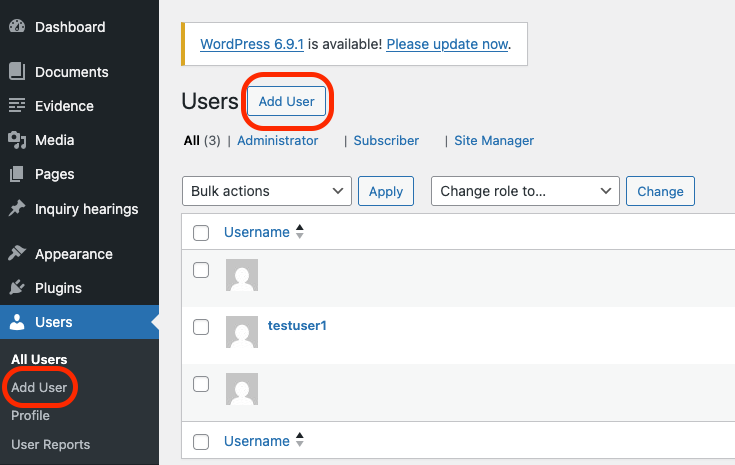Filter users by Subscriber role

(386, 141)
